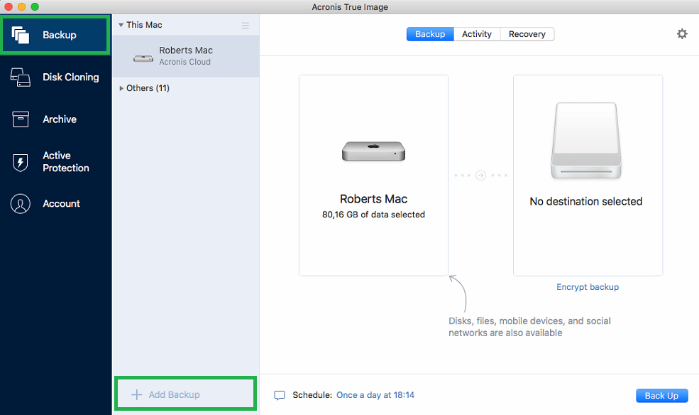Switch to the Activity tab
This screenshot has height=415, width=699.
point(477,34)
